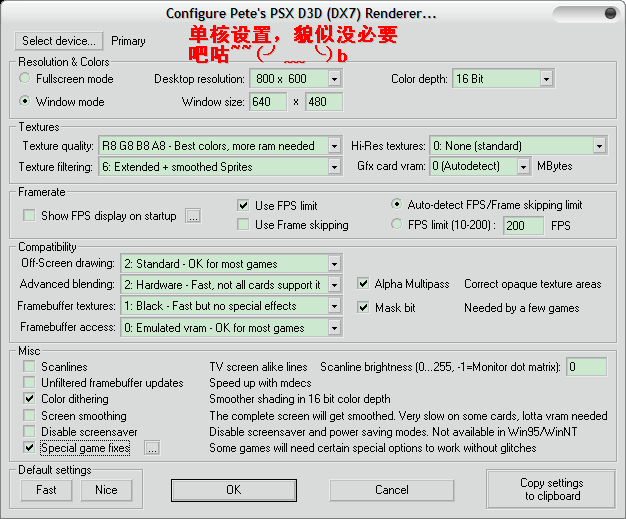This screenshot has height=519, width=626.
Task: Choose Window mode radio option
Action: point(25,101)
